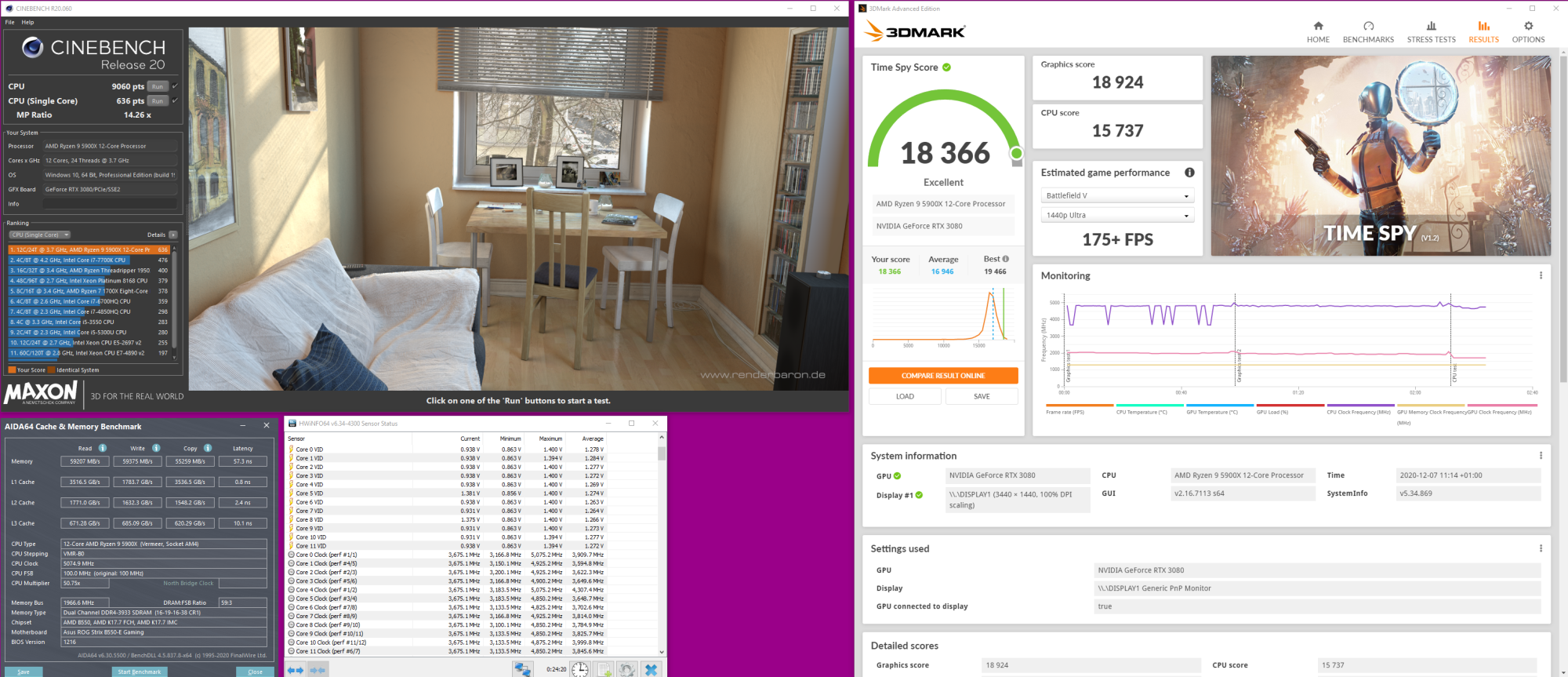Click the HWiNFO blue X close-sensors icon

[x=651, y=669]
